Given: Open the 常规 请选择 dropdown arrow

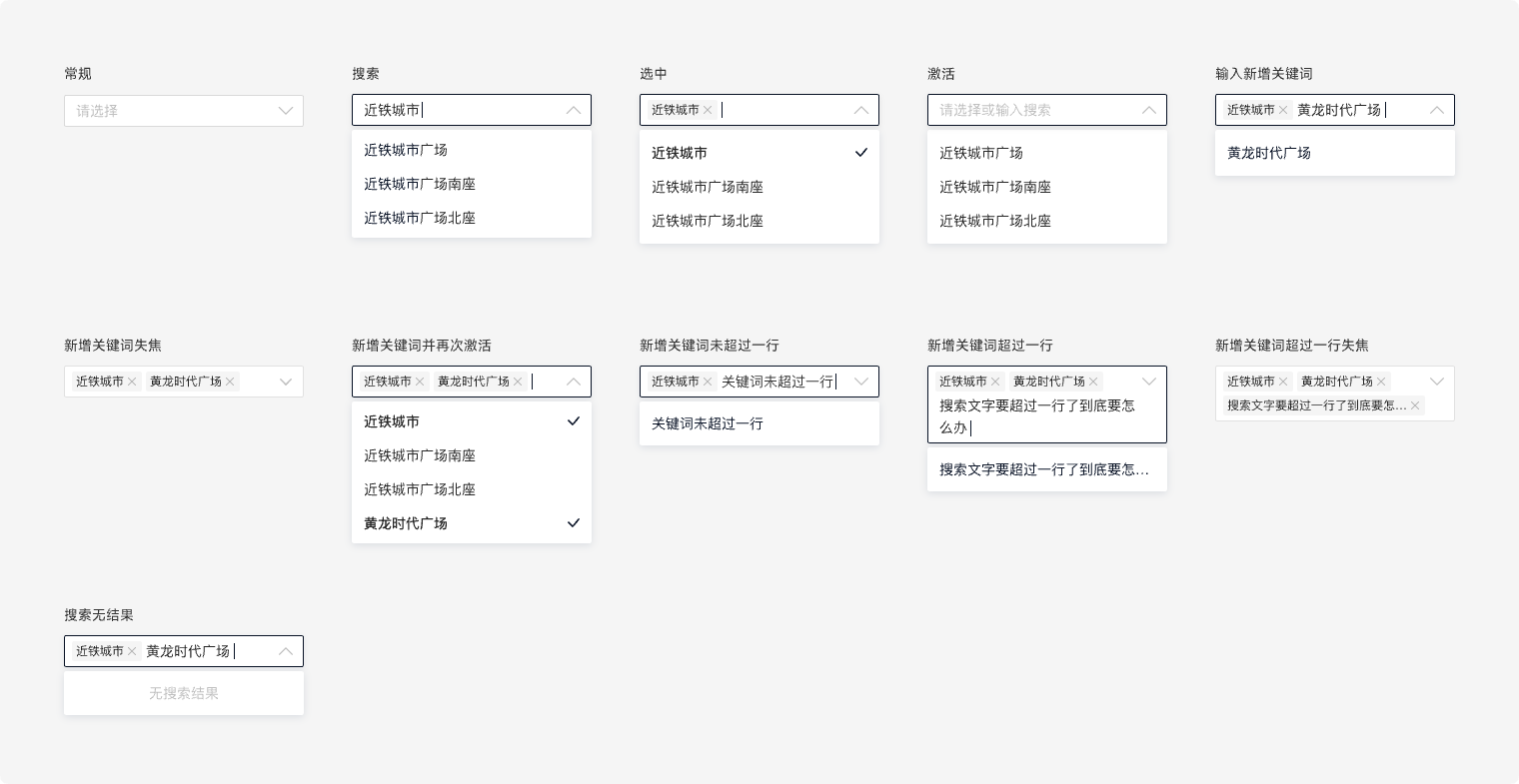Looking at the screenshot, I should (x=286, y=111).
